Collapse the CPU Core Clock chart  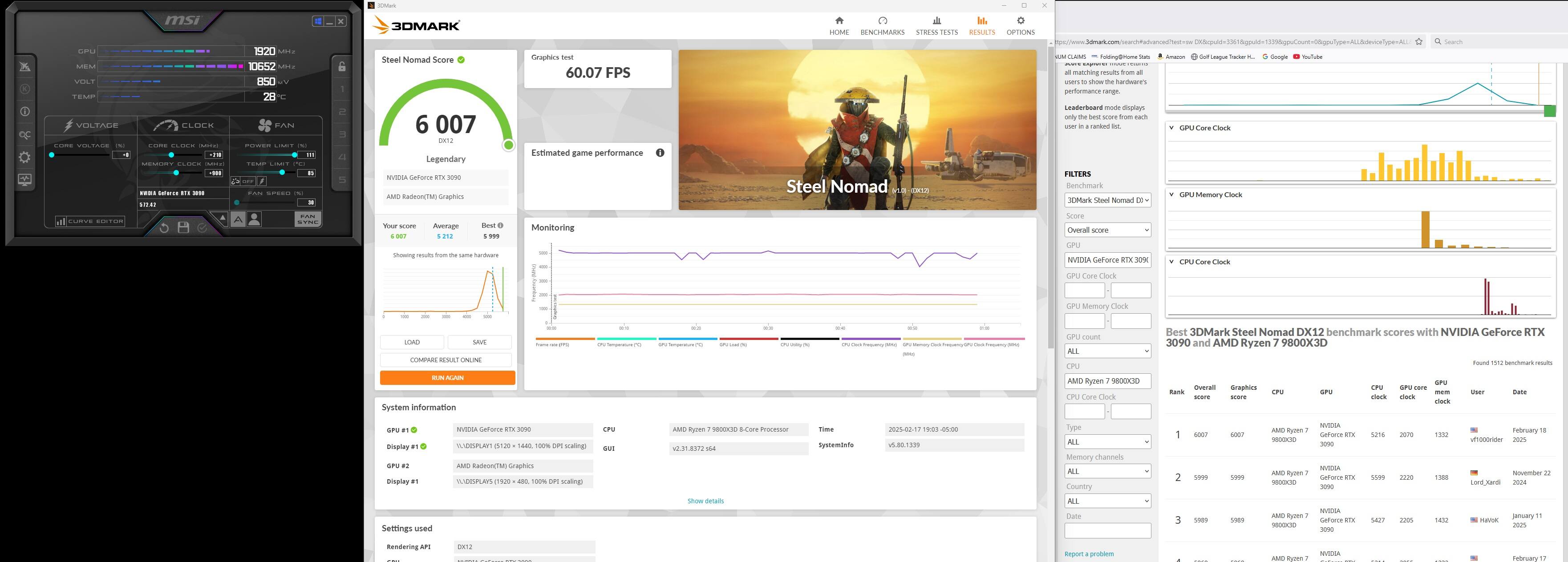pos(1171,262)
